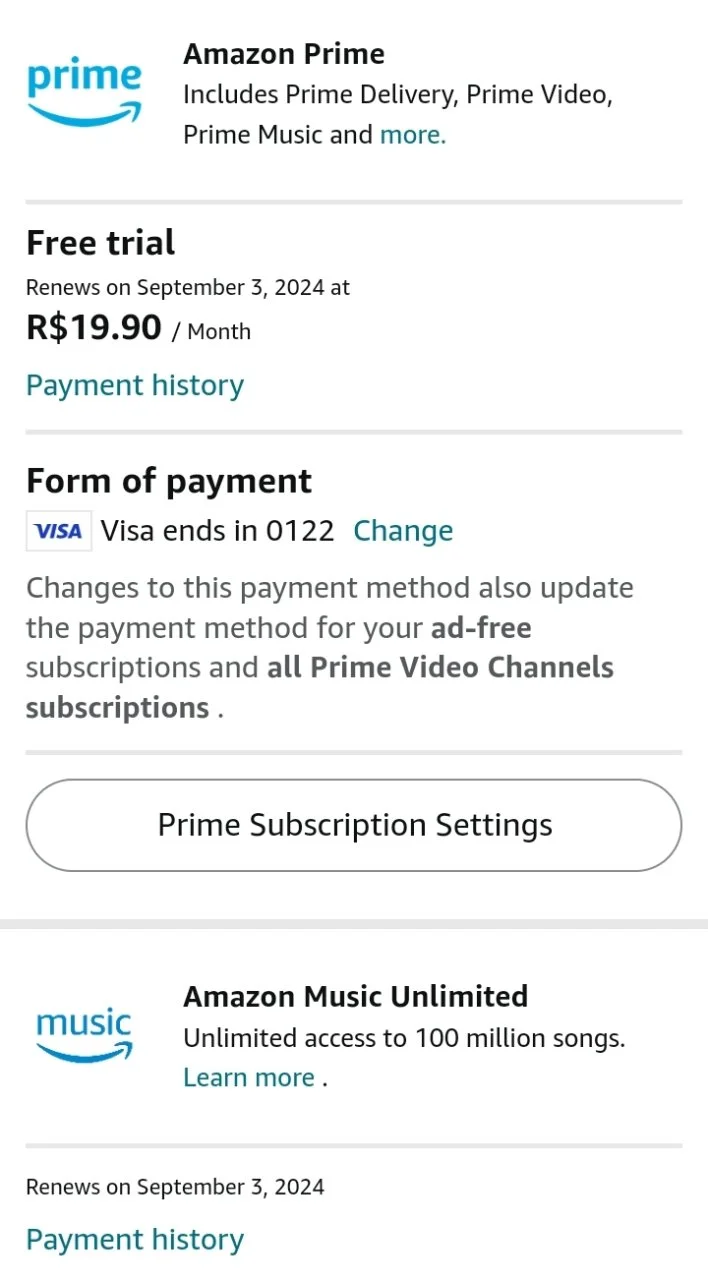
Task: Tap the Amazon Prime logo icon
Action: 84,93
